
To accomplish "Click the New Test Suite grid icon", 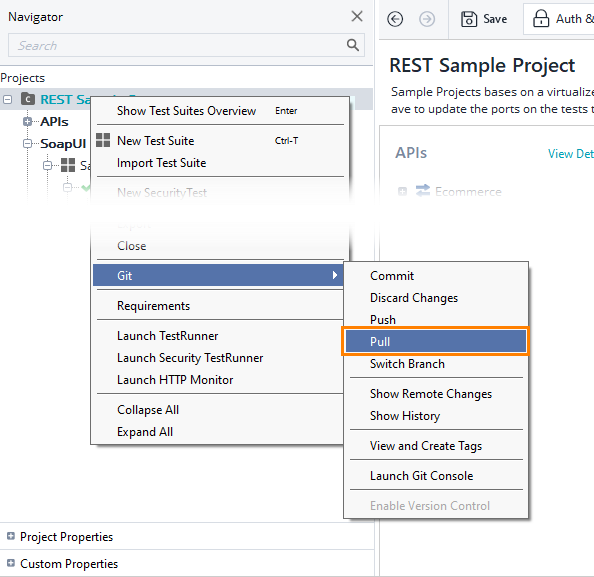I will tap(103, 140).
